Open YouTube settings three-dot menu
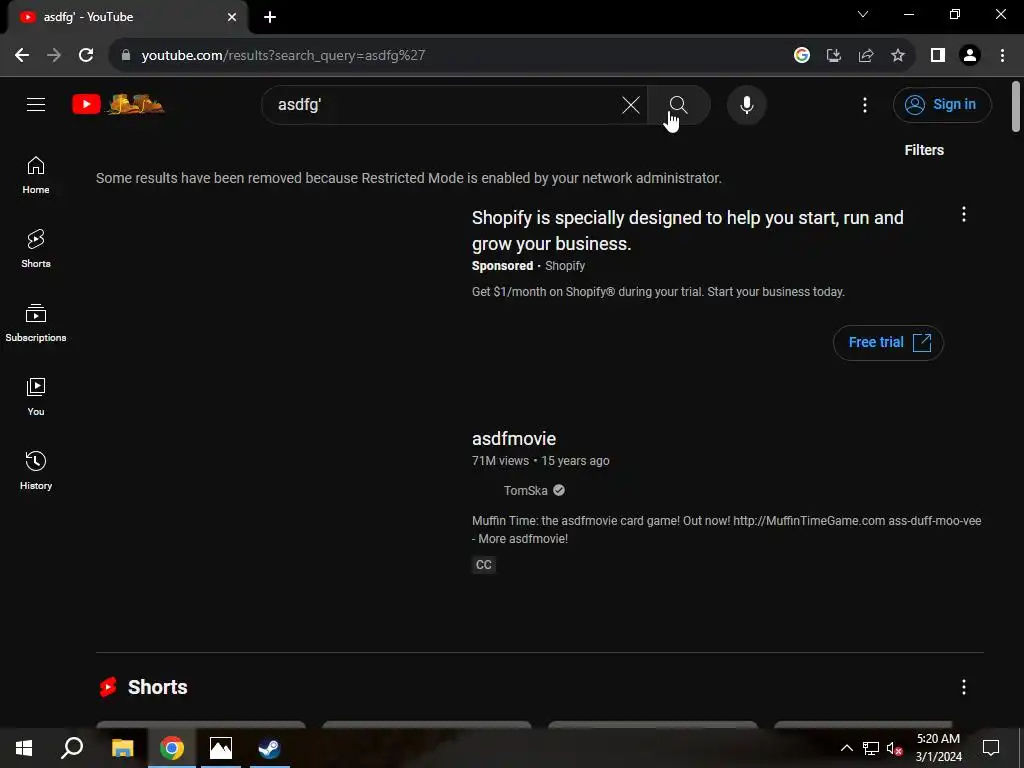 click(x=865, y=104)
